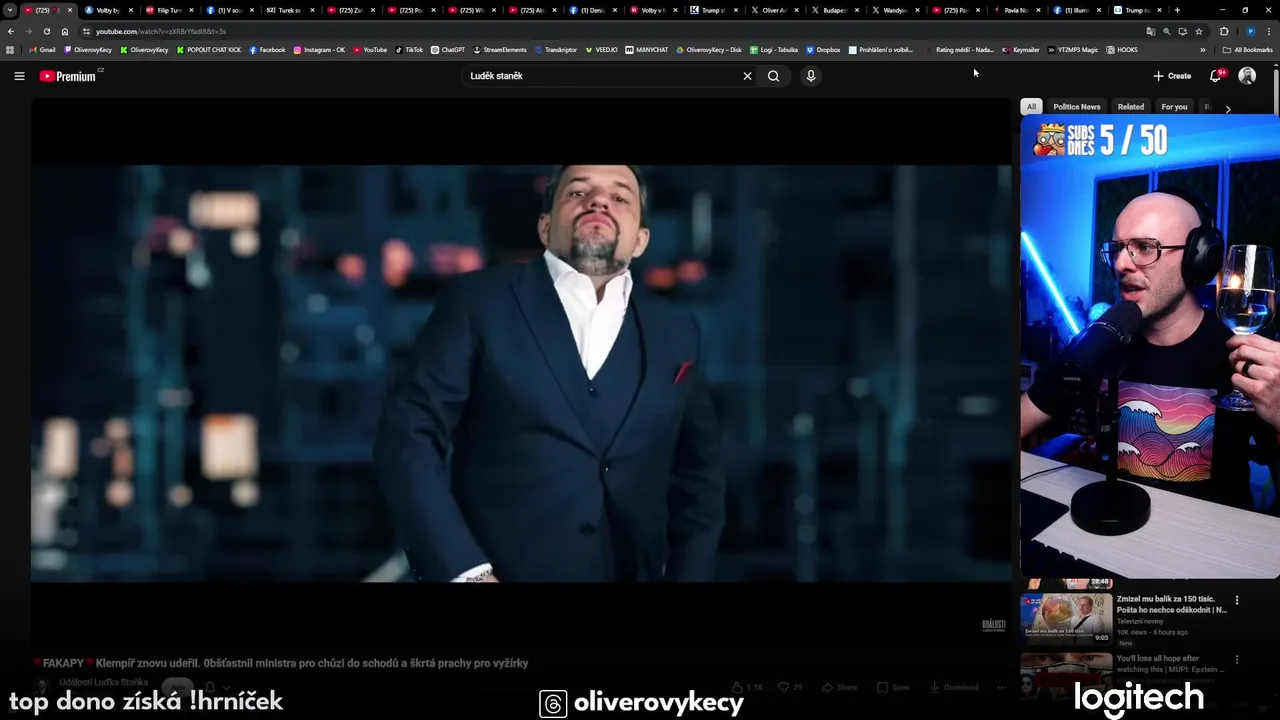Bookmark this page with the star icon
This screenshot has height=720, width=1280.
[1199, 31]
